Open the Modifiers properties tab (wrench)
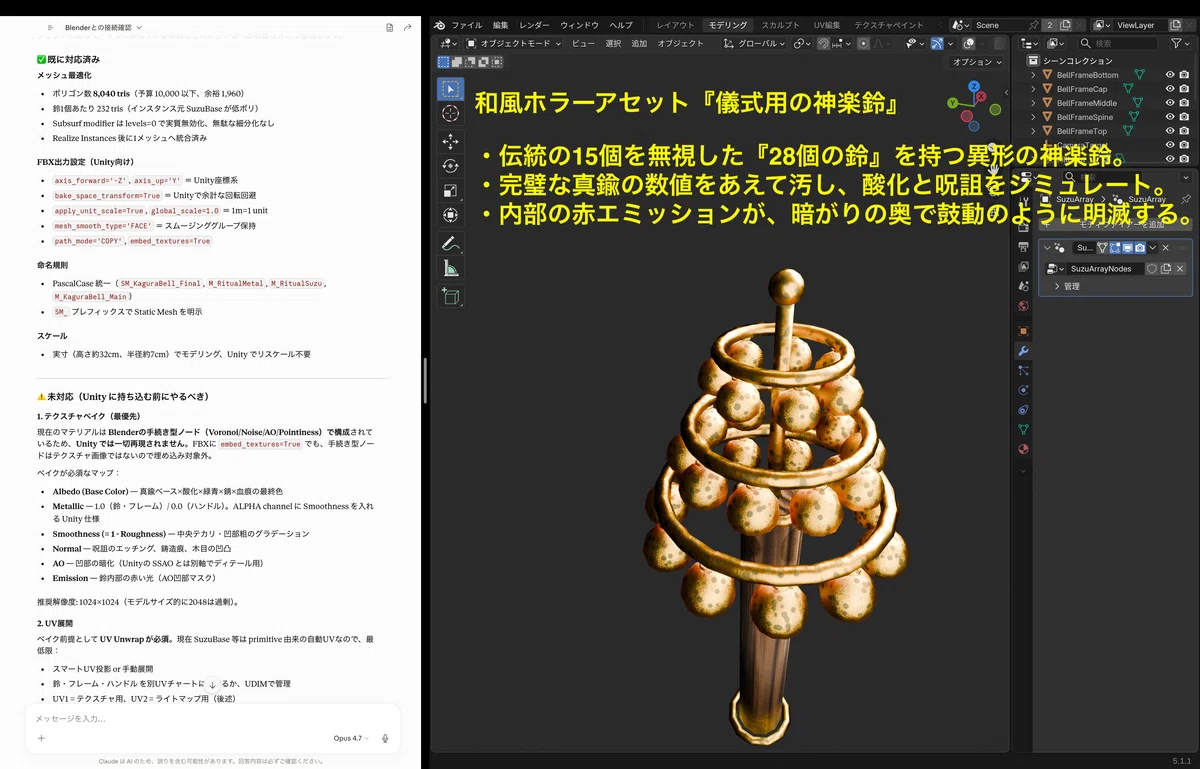Screen dimensions: 1200x769 coord(1023,351)
